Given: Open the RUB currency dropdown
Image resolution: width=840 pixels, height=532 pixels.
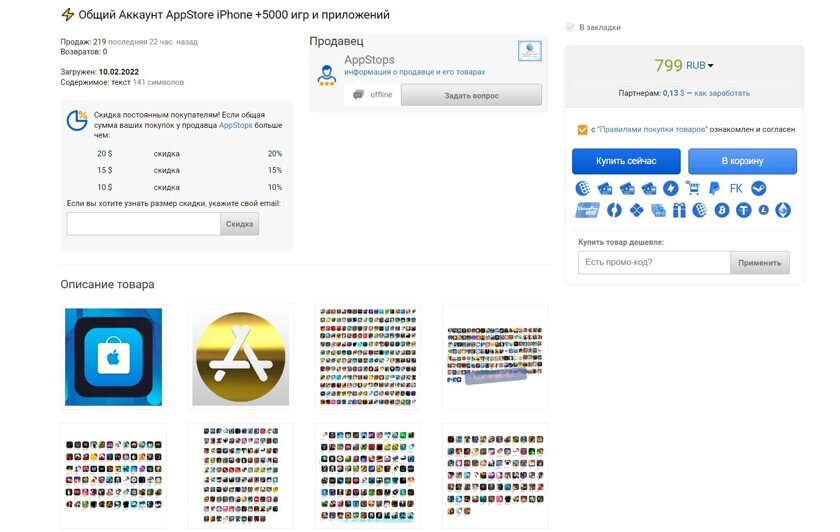Looking at the screenshot, I should pyautogui.click(x=700, y=65).
